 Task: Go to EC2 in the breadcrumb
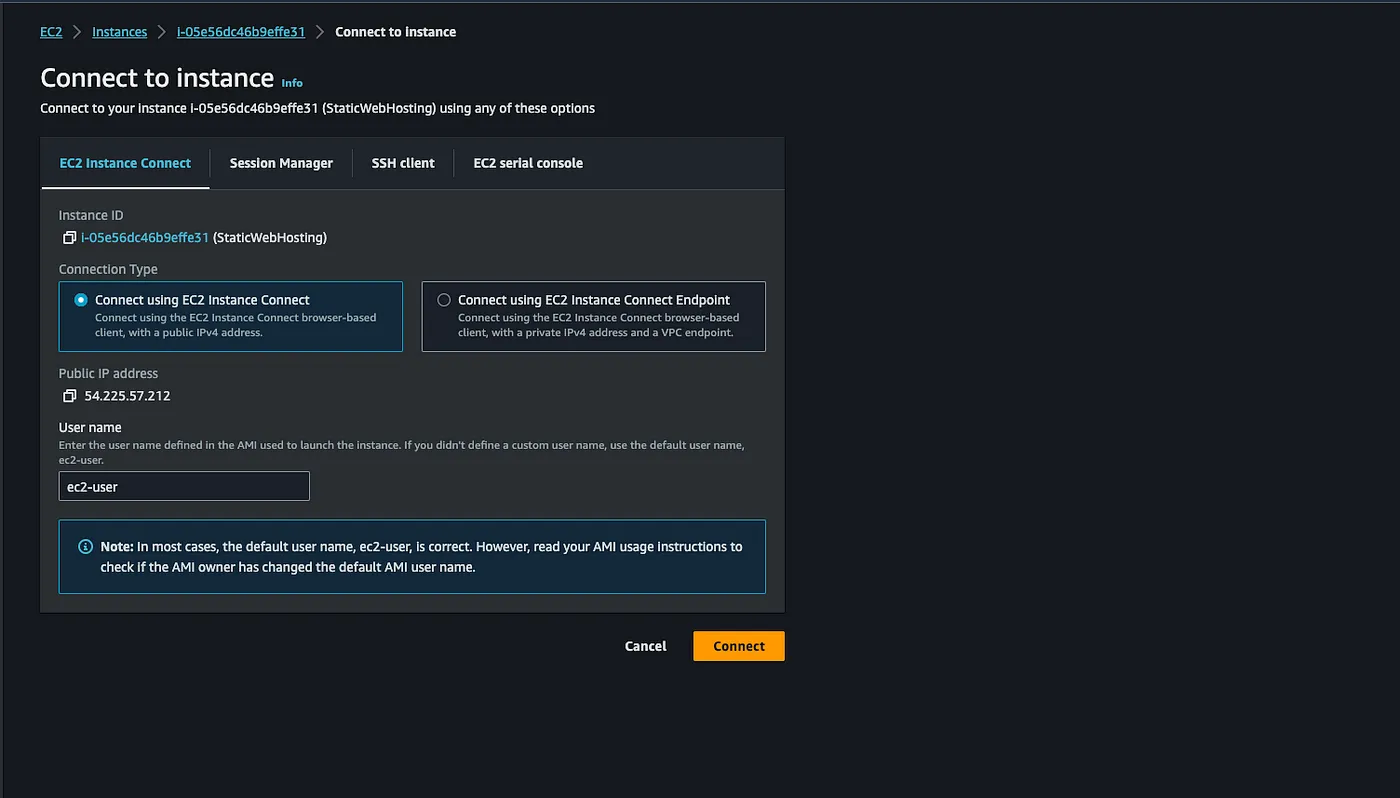(51, 32)
